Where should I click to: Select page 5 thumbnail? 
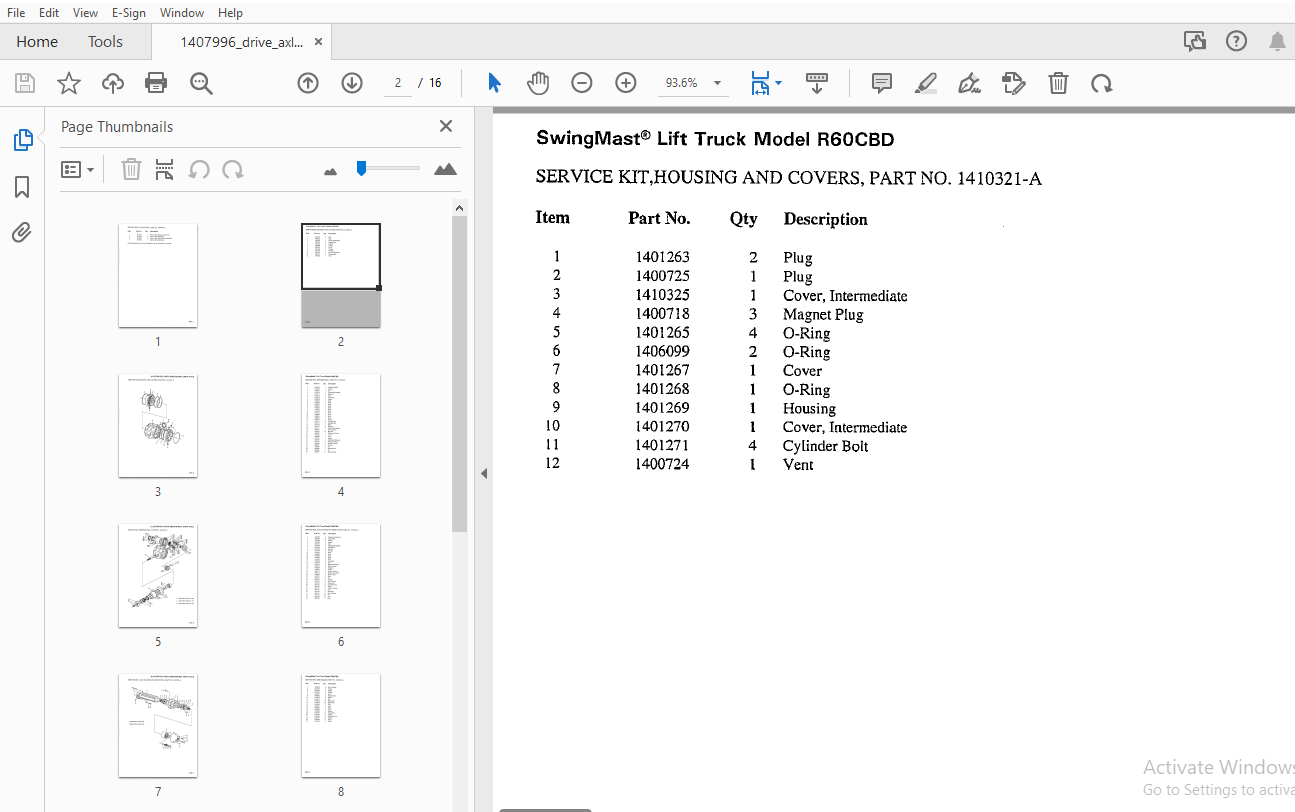158,575
